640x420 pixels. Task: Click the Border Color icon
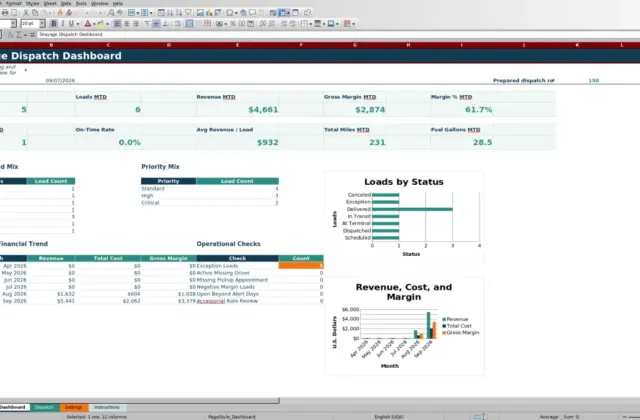coord(331,24)
